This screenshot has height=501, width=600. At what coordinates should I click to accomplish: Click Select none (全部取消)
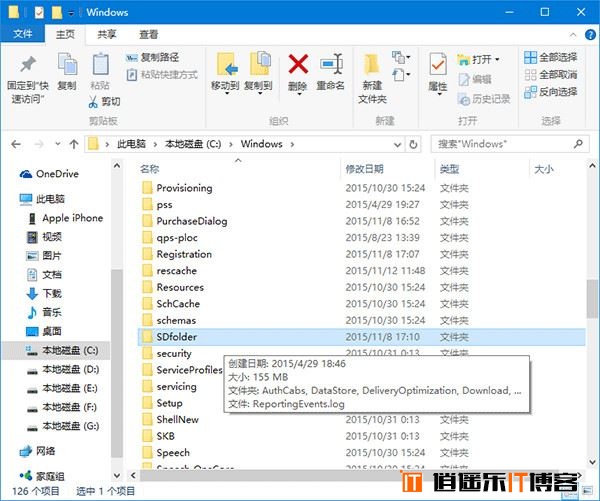pos(551,75)
